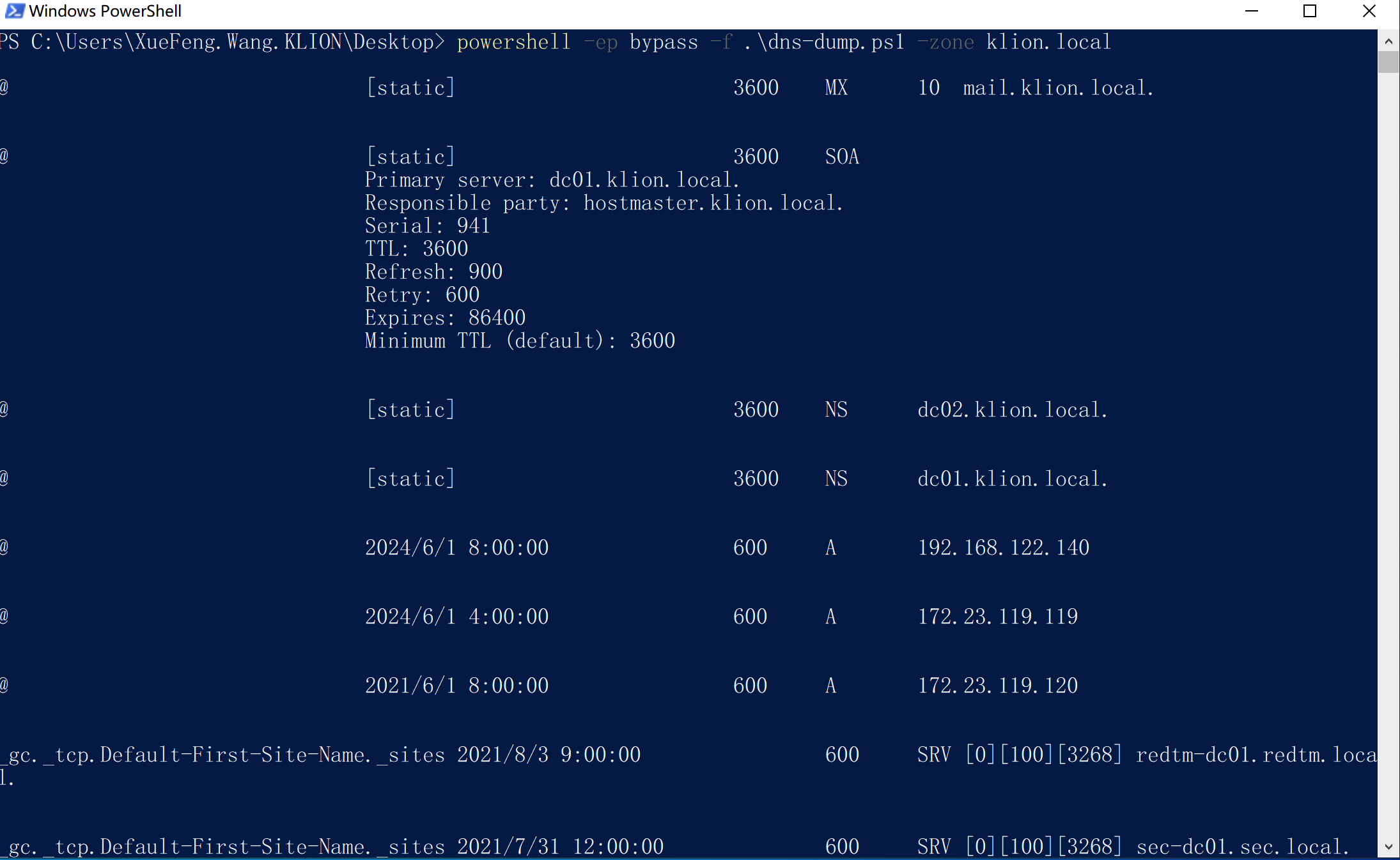Click the NS record for dc02.klion.local
Image resolution: width=1400 pixels, height=860 pixels.
pyautogui.click(x=1012, y=409)
